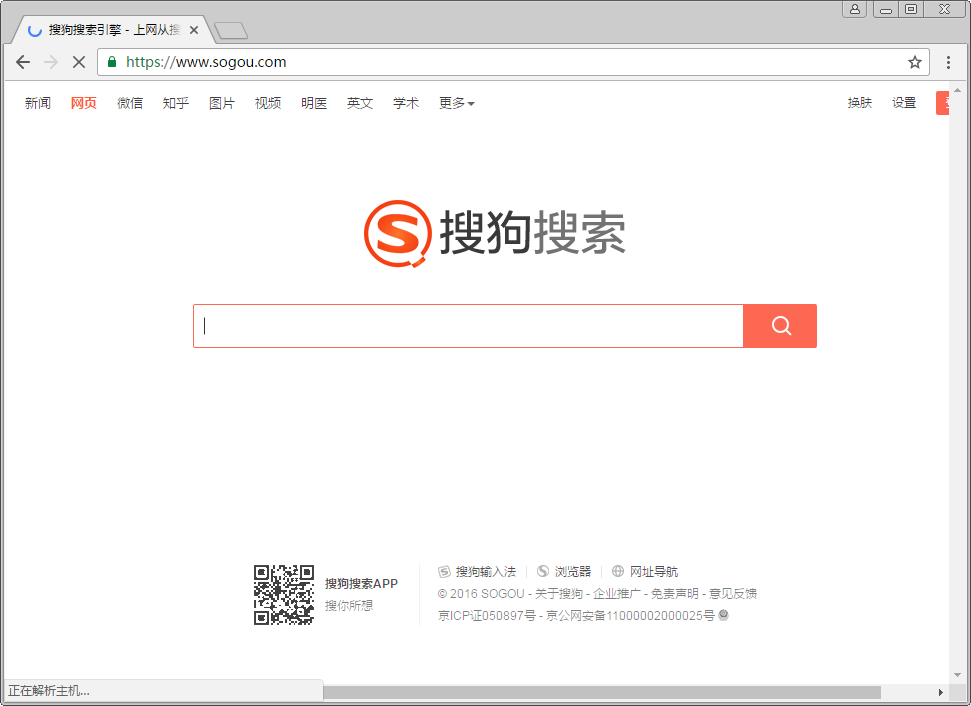Bookmark page with star icon
This screenshot has height=706, width=971.
(x=915, y=62)
